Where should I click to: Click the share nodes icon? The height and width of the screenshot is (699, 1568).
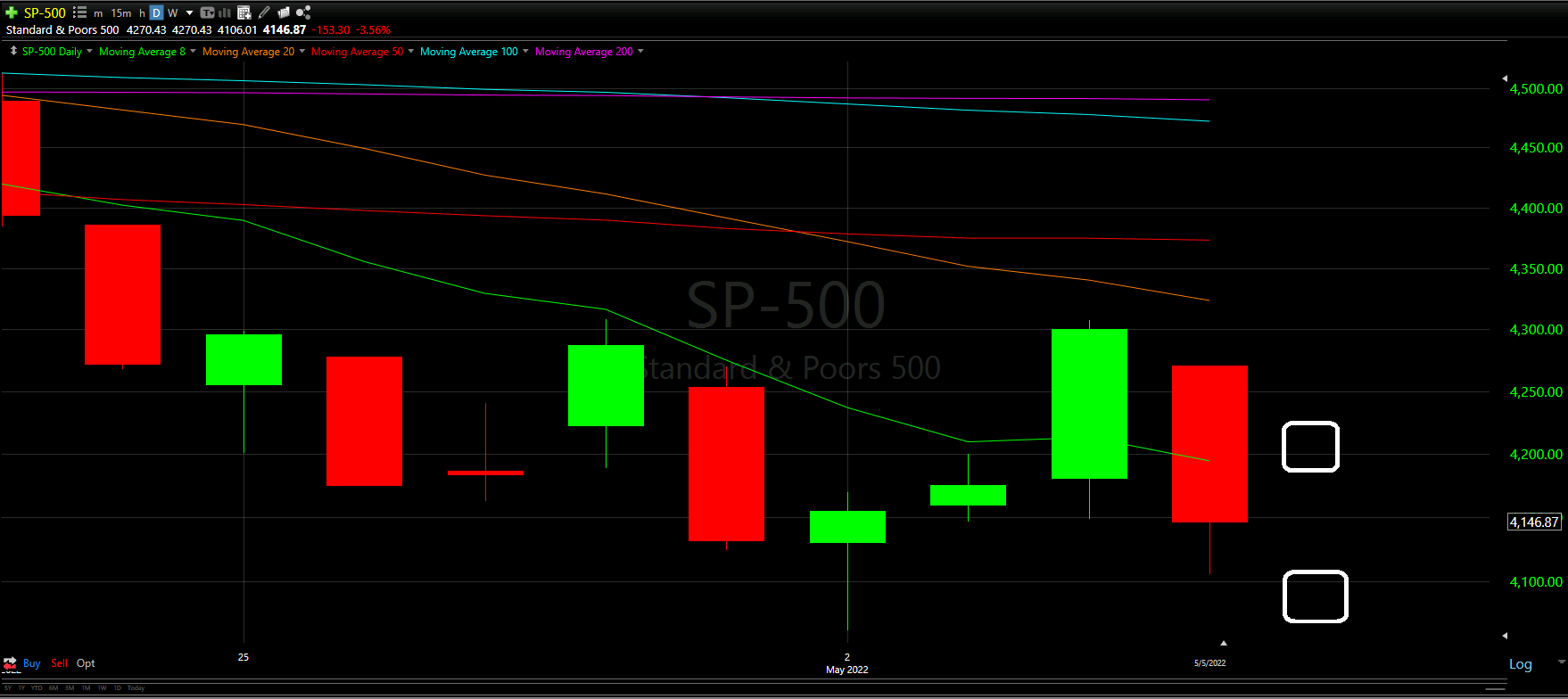[x=303, y=12]
